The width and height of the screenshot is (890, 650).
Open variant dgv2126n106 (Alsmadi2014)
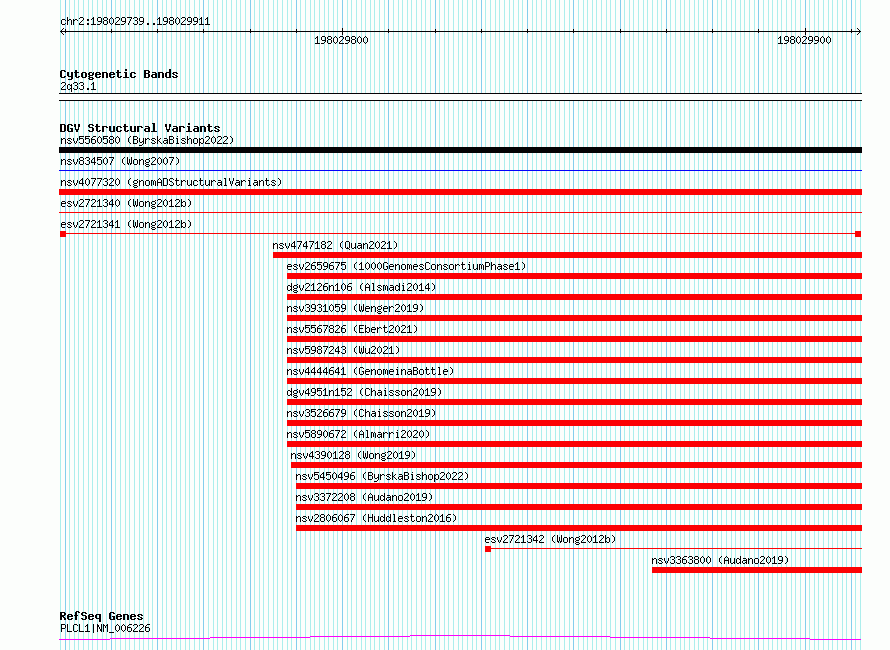coord(361,287)
